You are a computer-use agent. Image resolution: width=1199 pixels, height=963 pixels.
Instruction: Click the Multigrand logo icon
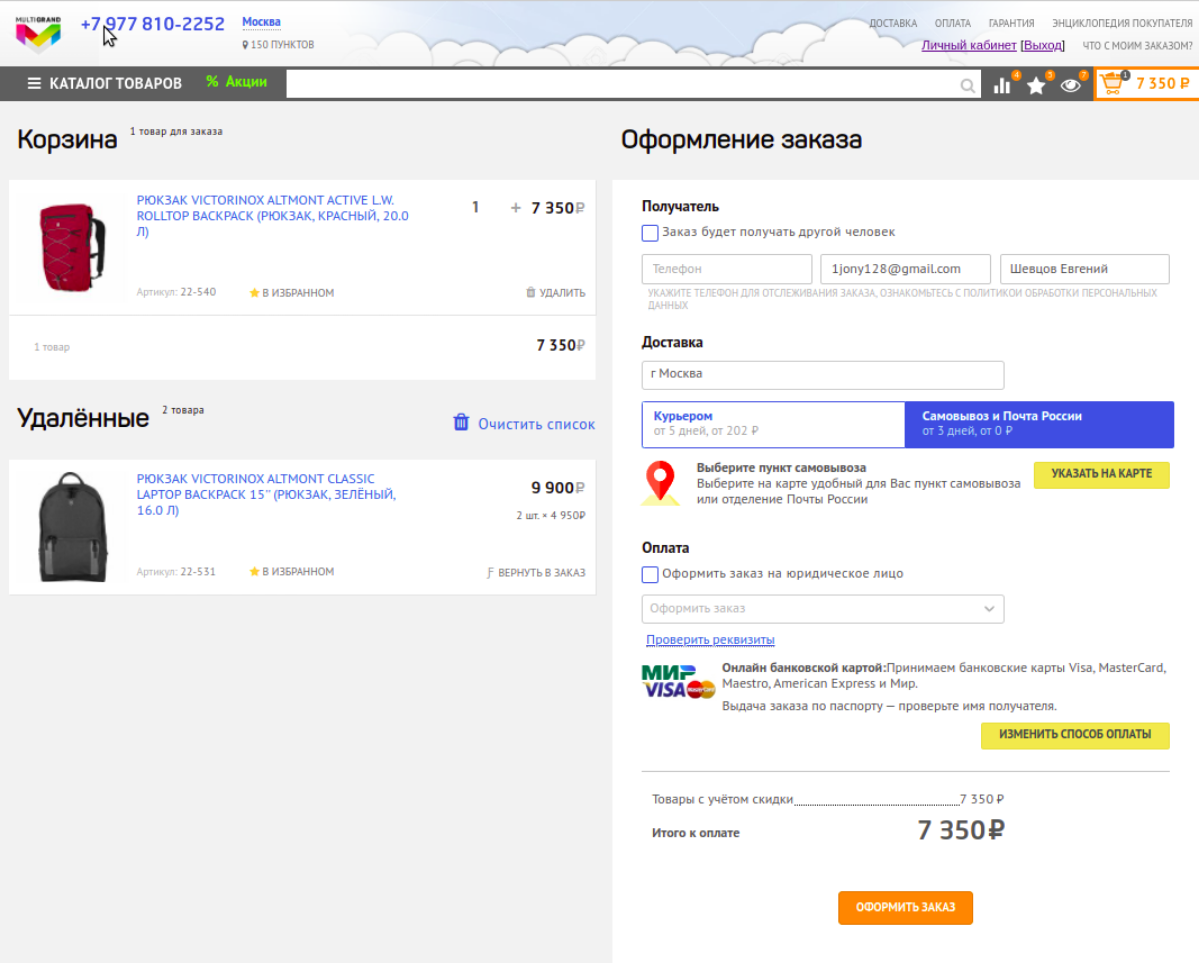[x=38, y=33]
